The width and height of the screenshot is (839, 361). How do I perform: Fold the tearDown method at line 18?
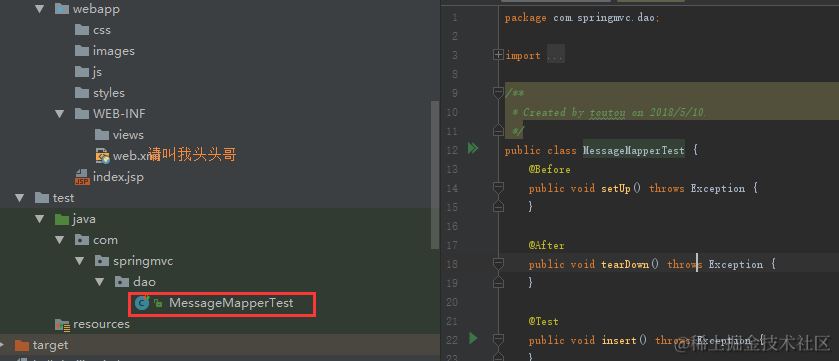point(498,264)
